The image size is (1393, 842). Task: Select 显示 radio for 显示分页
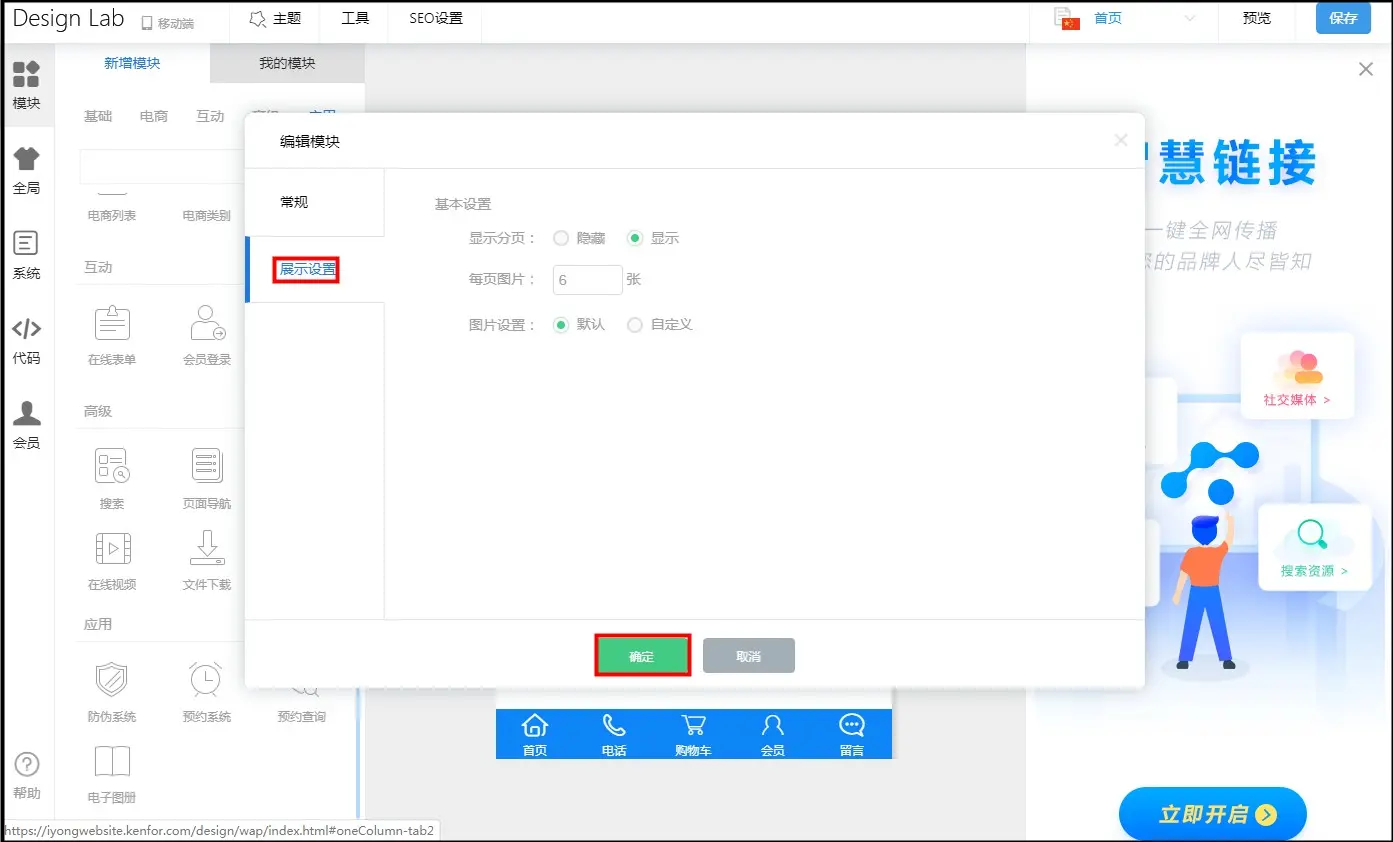[634, 238]
